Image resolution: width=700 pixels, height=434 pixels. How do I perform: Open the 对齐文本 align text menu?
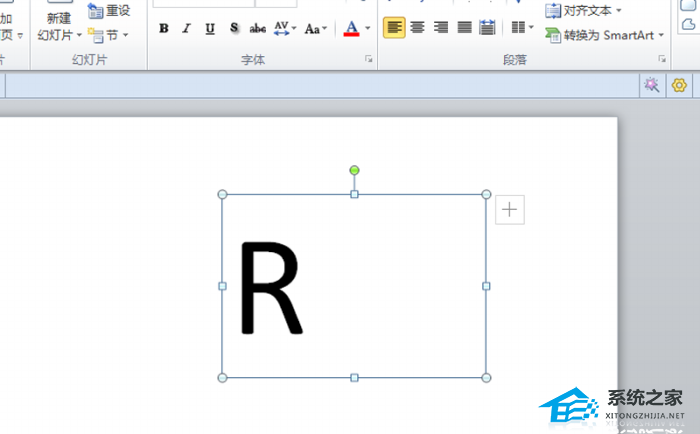click(x=585, y=10)
